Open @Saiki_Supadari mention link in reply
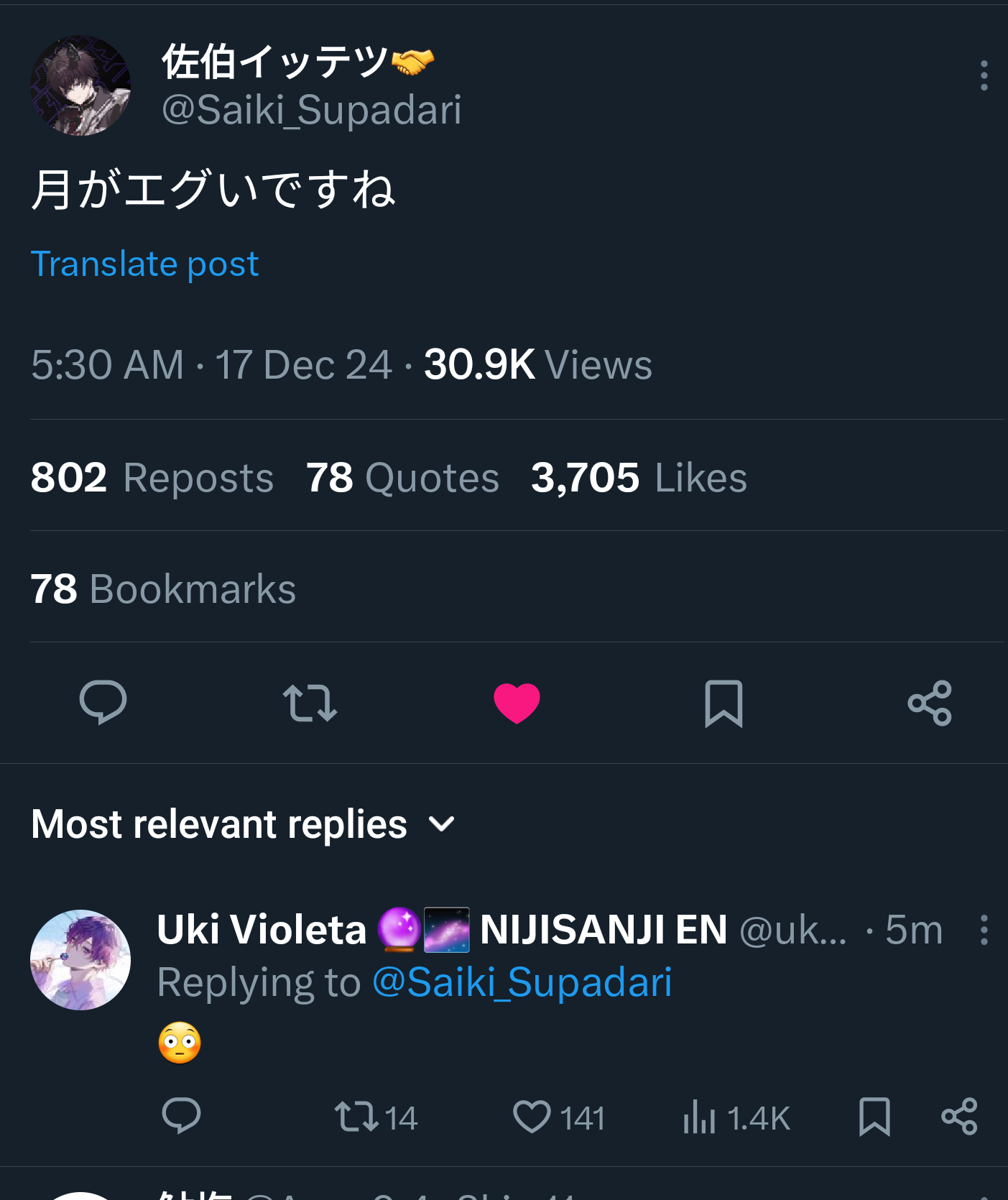This screenshot has width=1008, height=1200. 522,982
